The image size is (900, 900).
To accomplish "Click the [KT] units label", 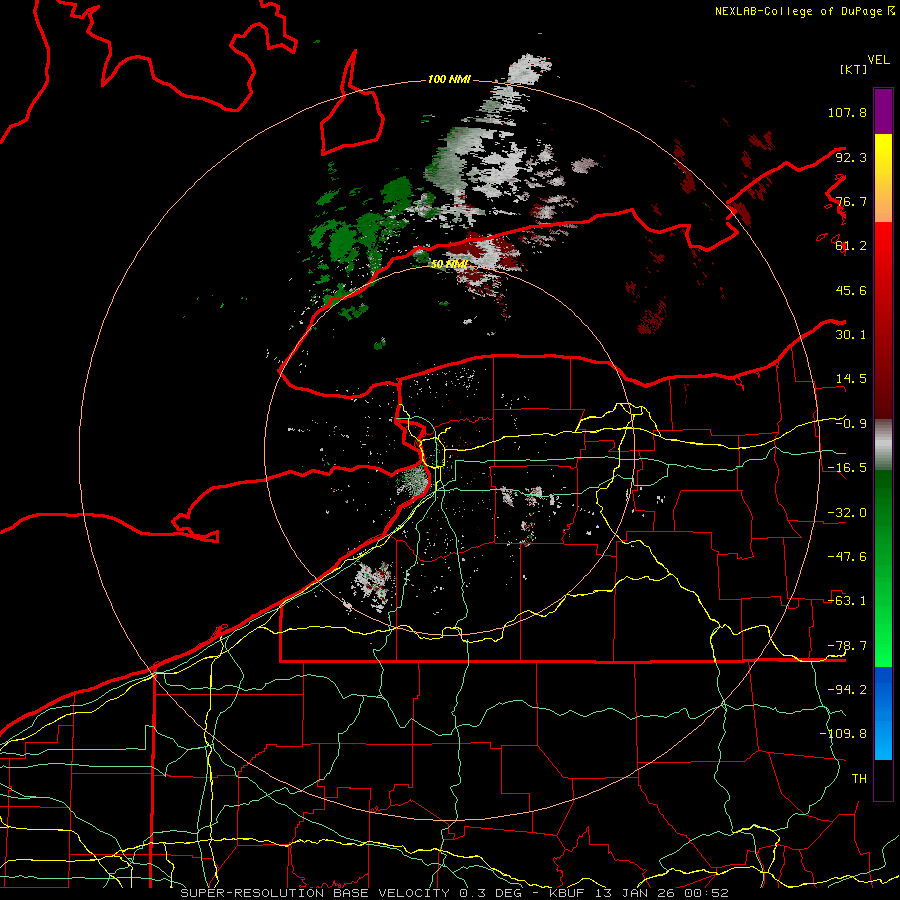I will pyautogui.click(x=854, y=69).
